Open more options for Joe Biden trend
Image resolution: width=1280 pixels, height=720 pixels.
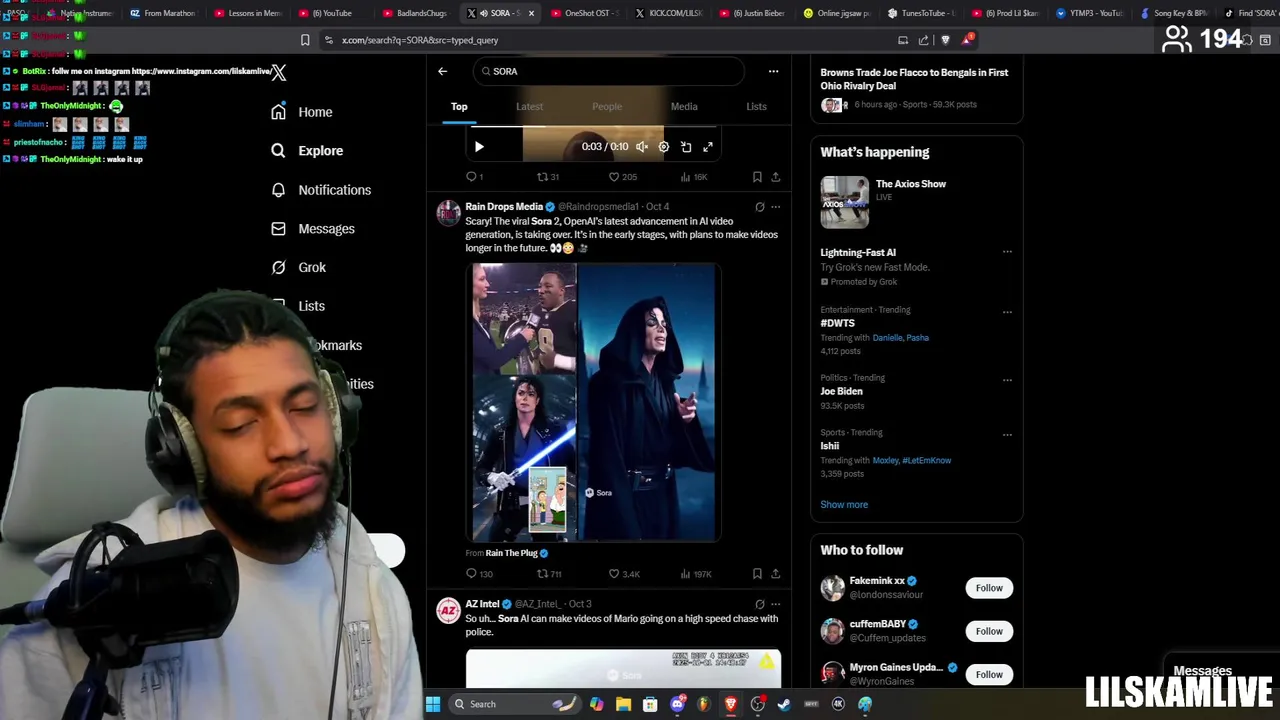pos(1007,380)
